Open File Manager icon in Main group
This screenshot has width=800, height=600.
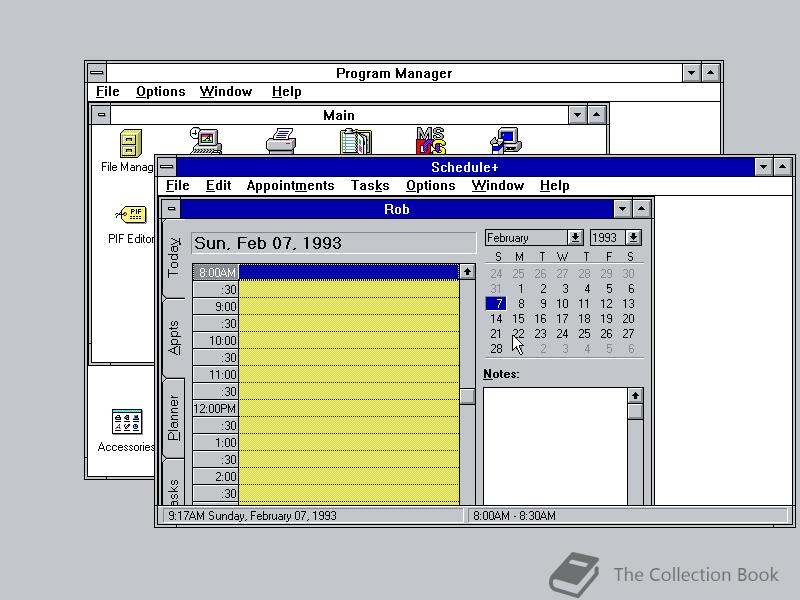(131, 142)
